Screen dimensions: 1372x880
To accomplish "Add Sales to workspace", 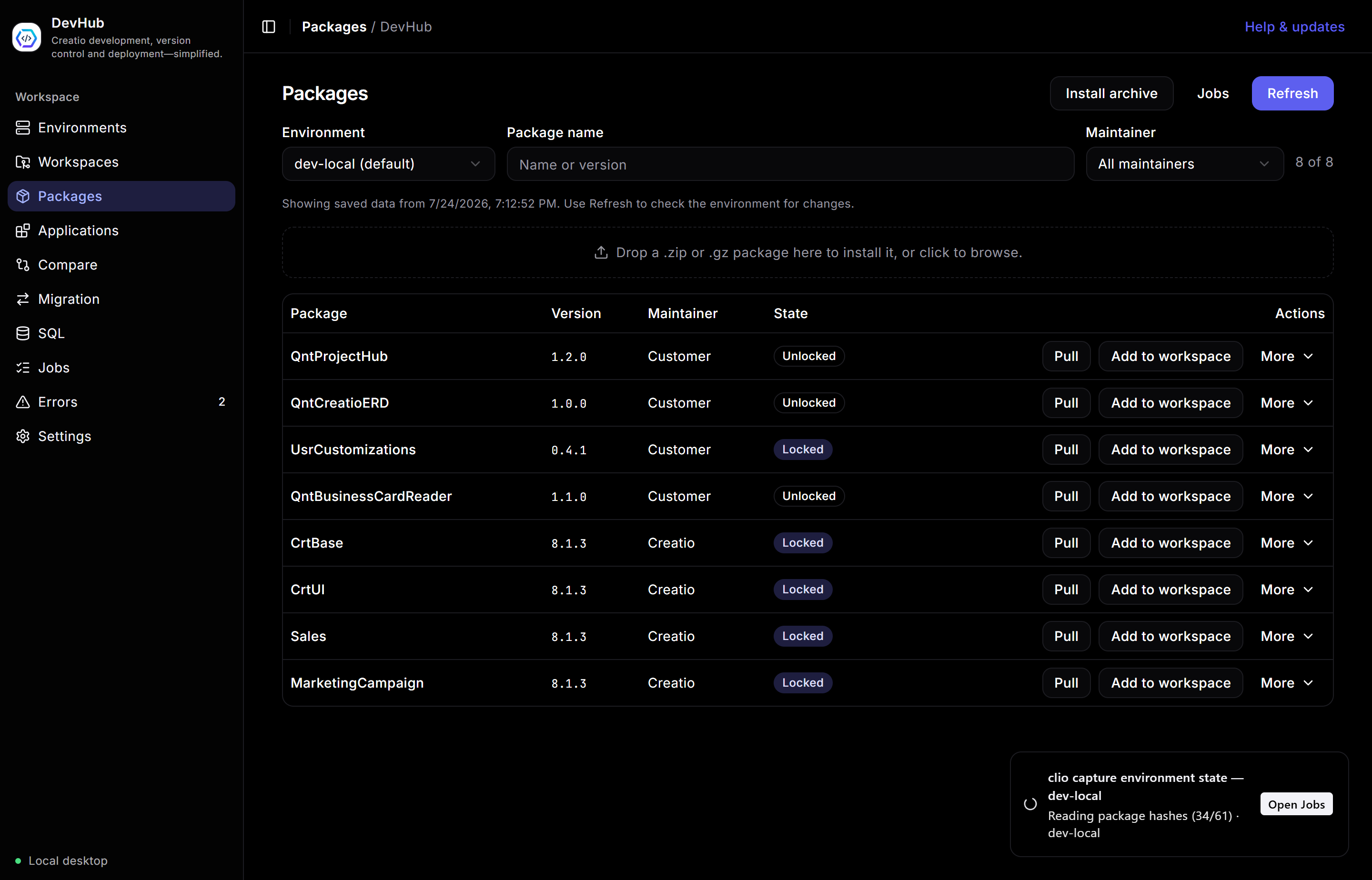I will click(x=1171, y=636).
